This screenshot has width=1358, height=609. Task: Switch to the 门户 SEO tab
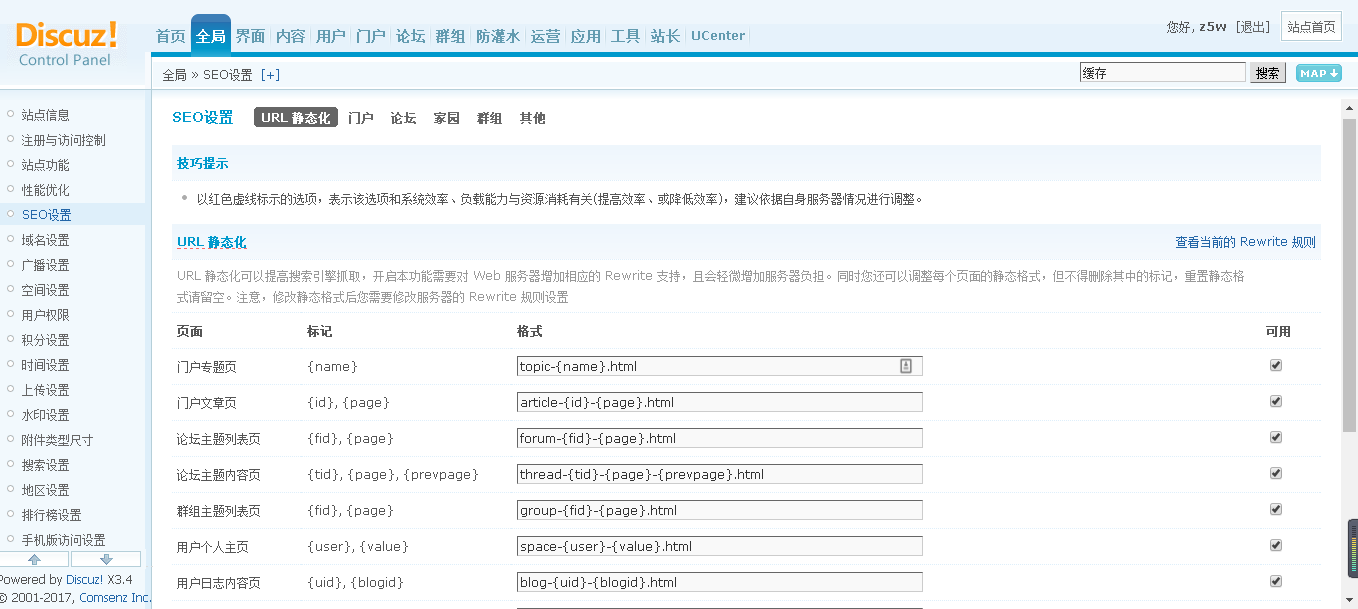(x=360, y=118)
